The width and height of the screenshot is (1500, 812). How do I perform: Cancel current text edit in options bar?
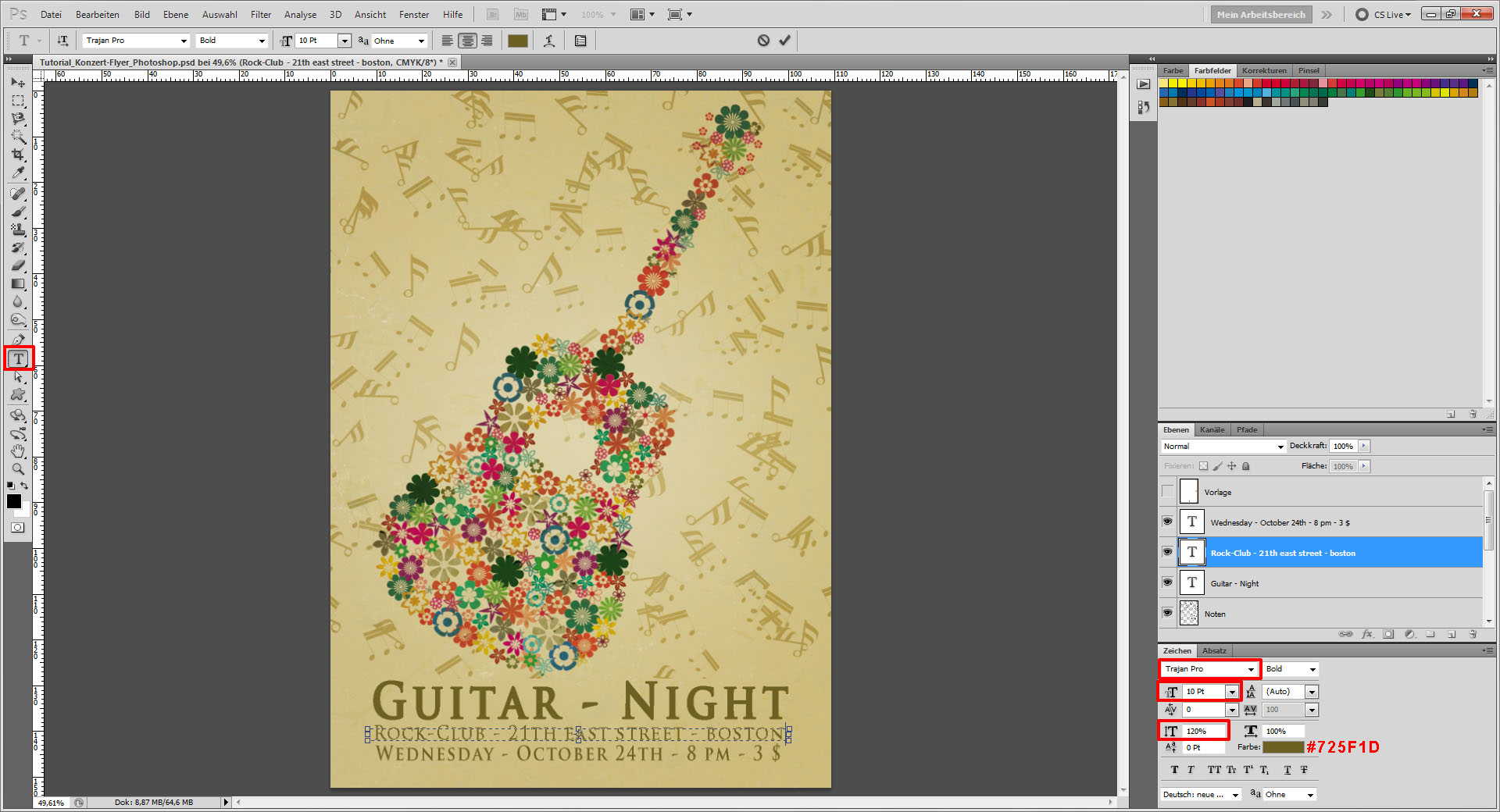(x=763, y=41)
